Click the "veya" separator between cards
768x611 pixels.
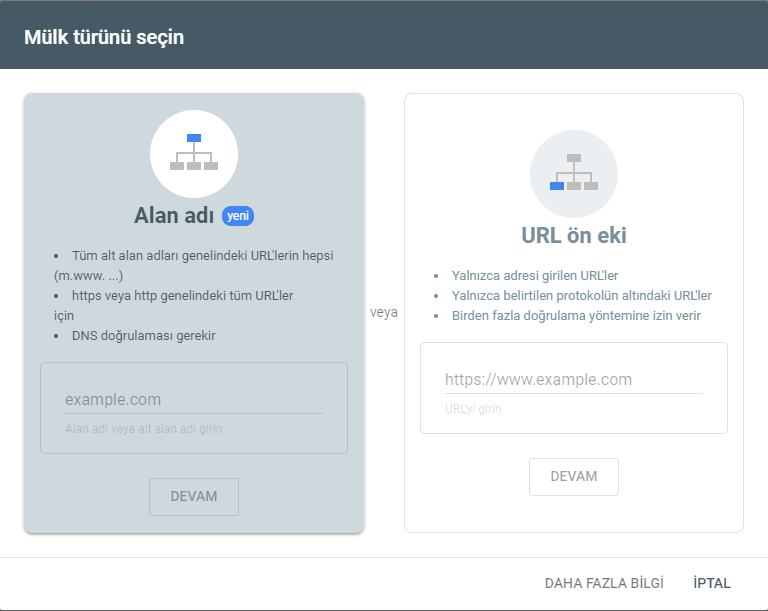384,312
